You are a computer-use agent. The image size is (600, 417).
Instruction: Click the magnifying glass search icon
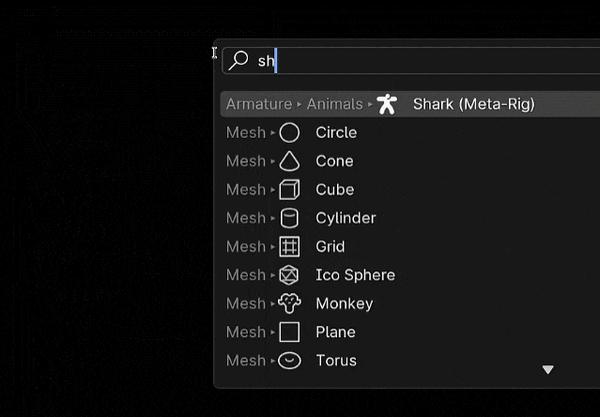[x=239, y=60]
